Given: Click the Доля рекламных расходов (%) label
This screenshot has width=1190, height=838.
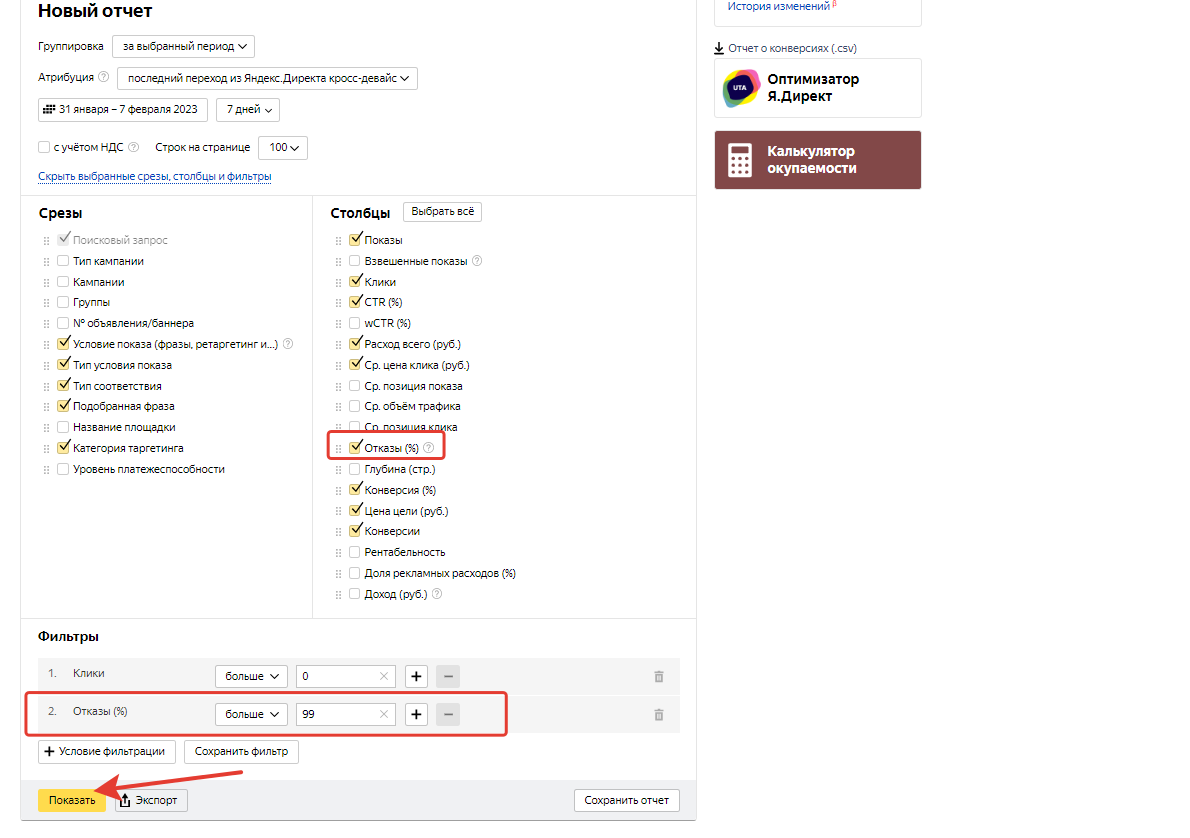Looking at the screenshot, I should coord(440,573).
